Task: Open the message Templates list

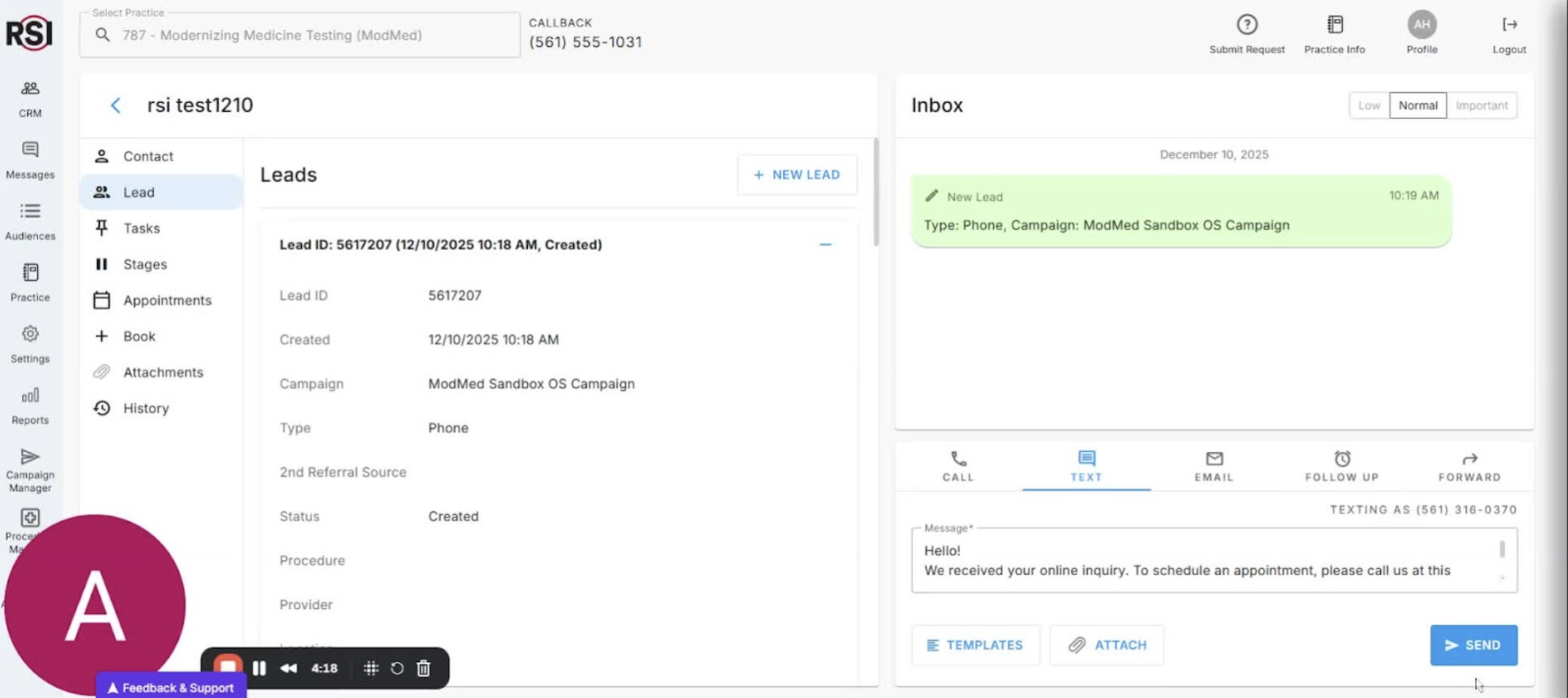Action: coord(975,645)
